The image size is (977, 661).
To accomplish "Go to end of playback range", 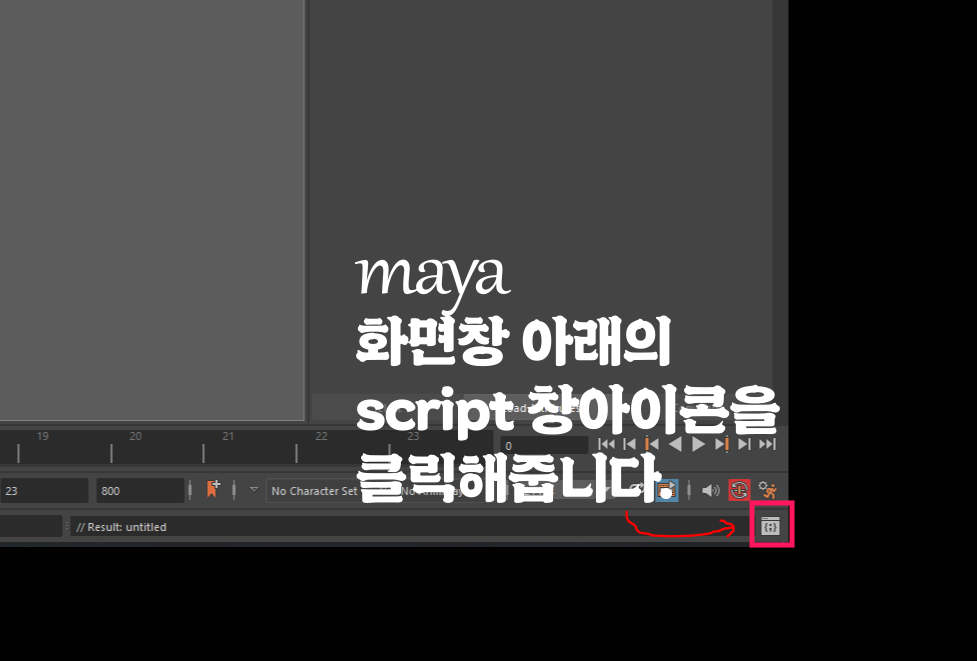I will [x=768, y=444].
